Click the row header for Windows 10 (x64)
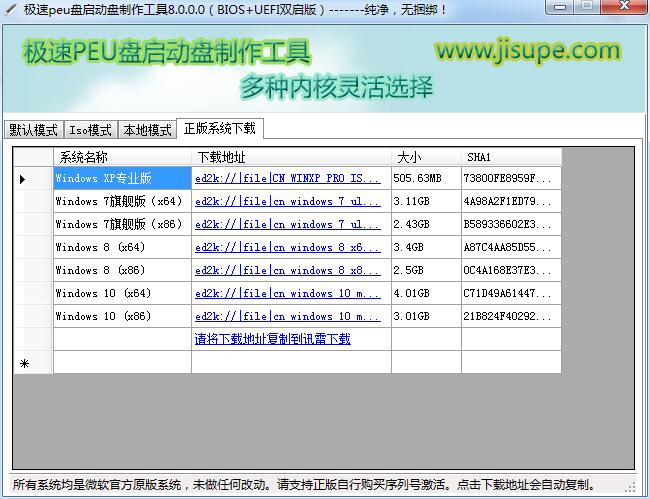650x499 pixels. tap(33, 293)
